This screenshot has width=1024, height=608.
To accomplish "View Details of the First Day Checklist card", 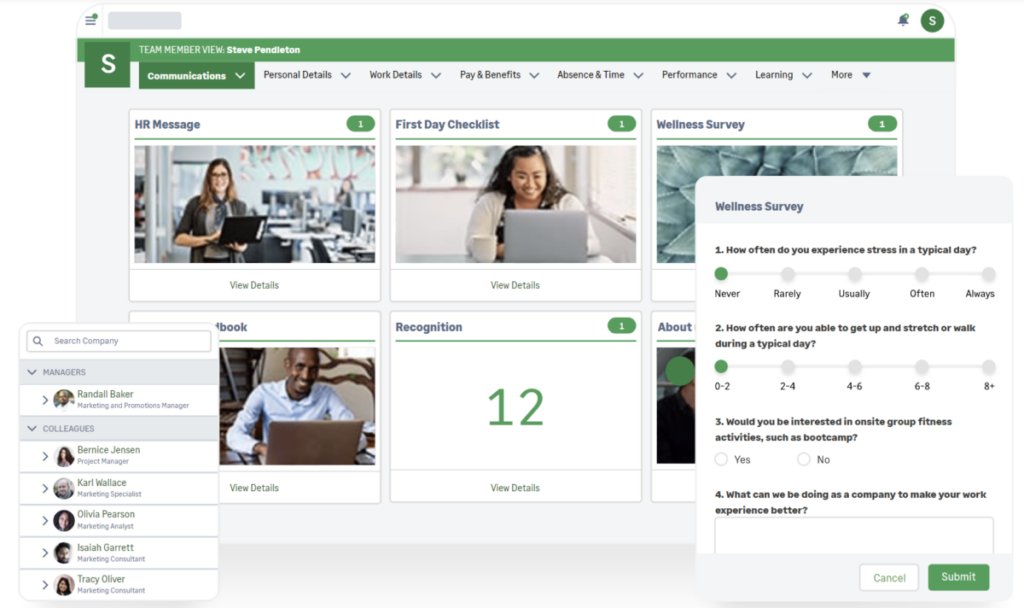I will [515, 285].
